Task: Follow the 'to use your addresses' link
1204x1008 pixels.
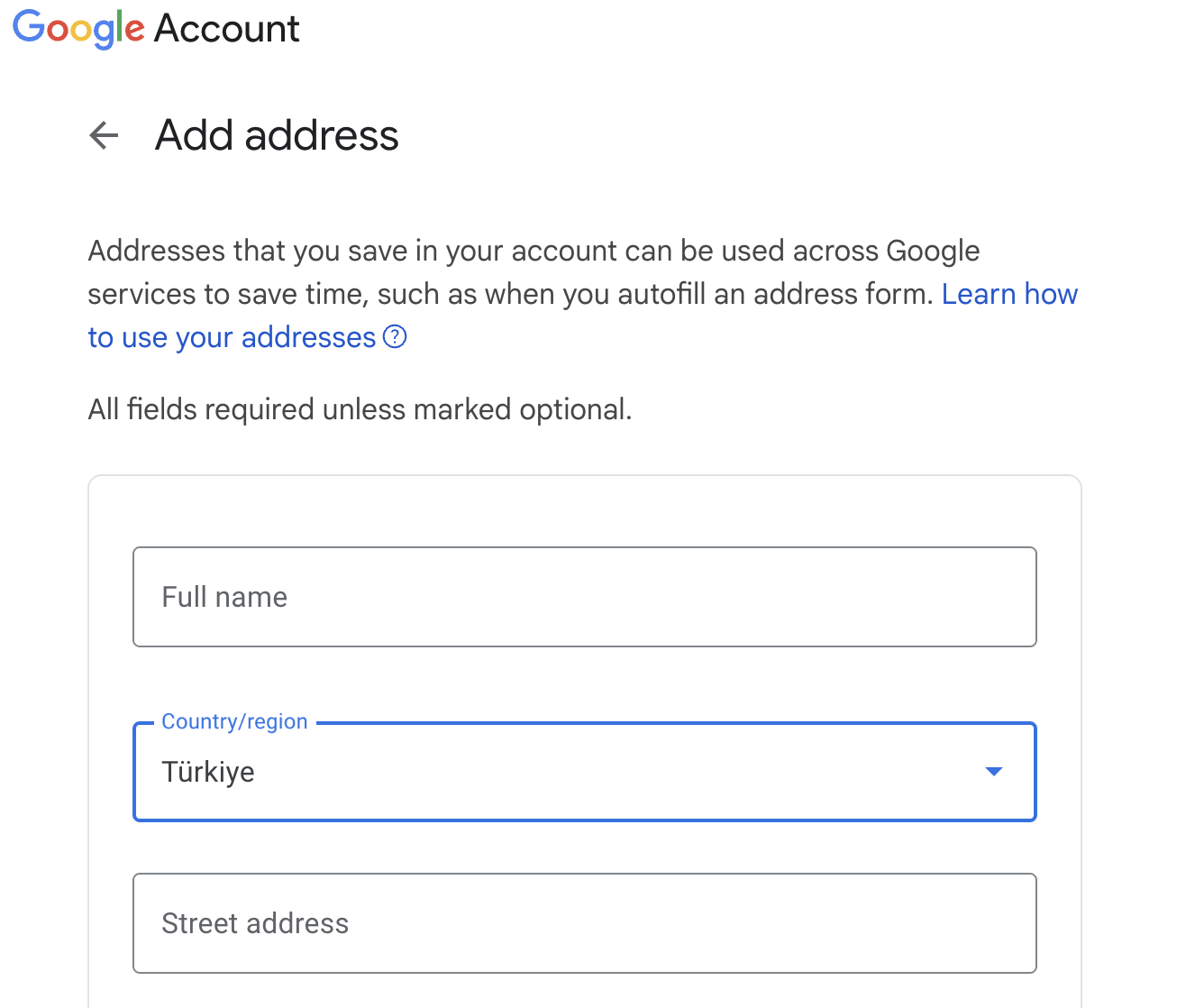Action: coord(232,337)
